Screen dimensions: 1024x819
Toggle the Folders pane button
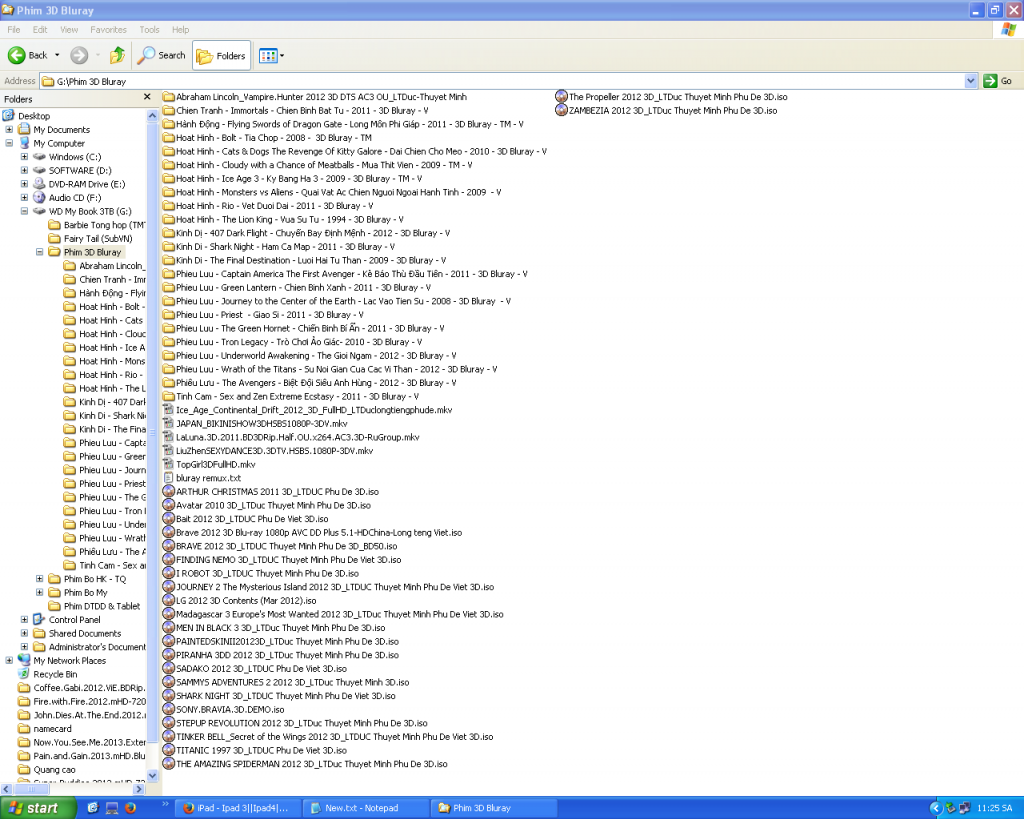(221, 56)
